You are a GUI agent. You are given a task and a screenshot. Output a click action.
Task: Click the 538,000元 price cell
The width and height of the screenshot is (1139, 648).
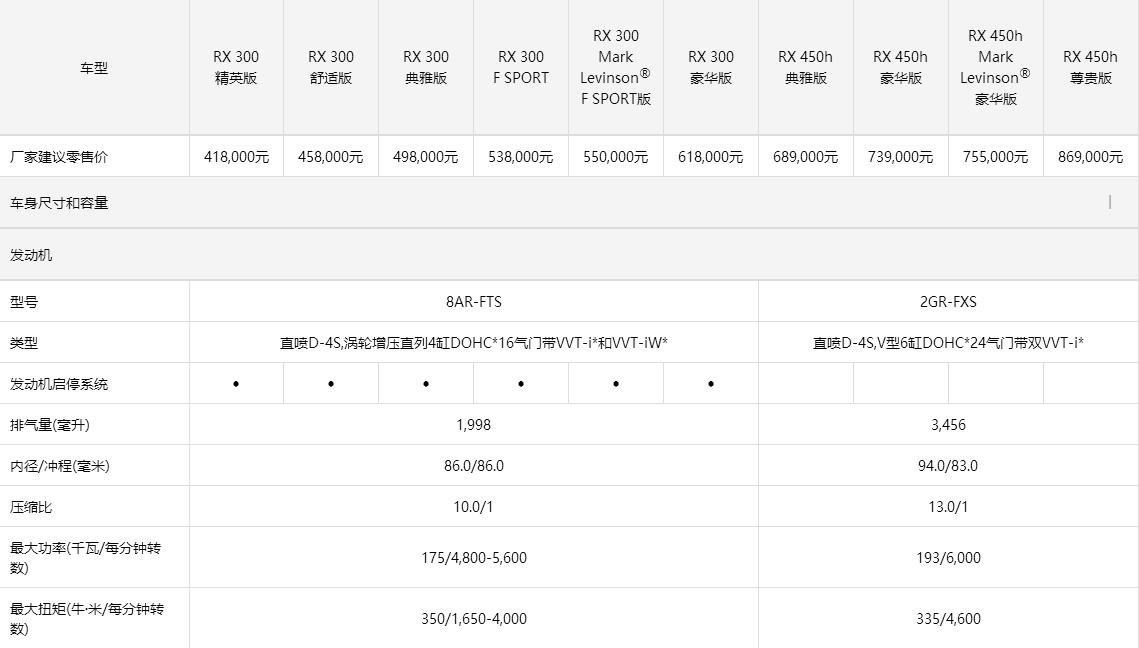coord(521,157)
